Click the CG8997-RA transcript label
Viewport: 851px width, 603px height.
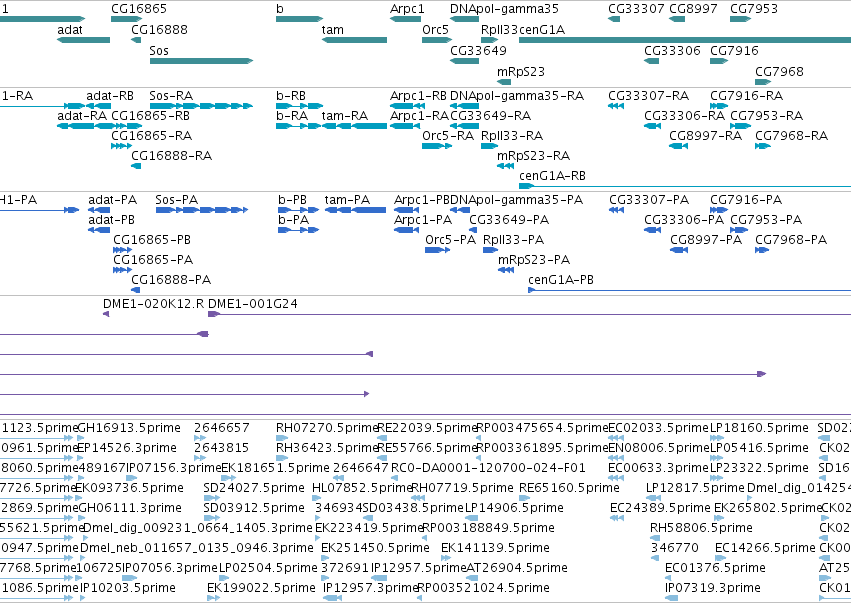706,136
